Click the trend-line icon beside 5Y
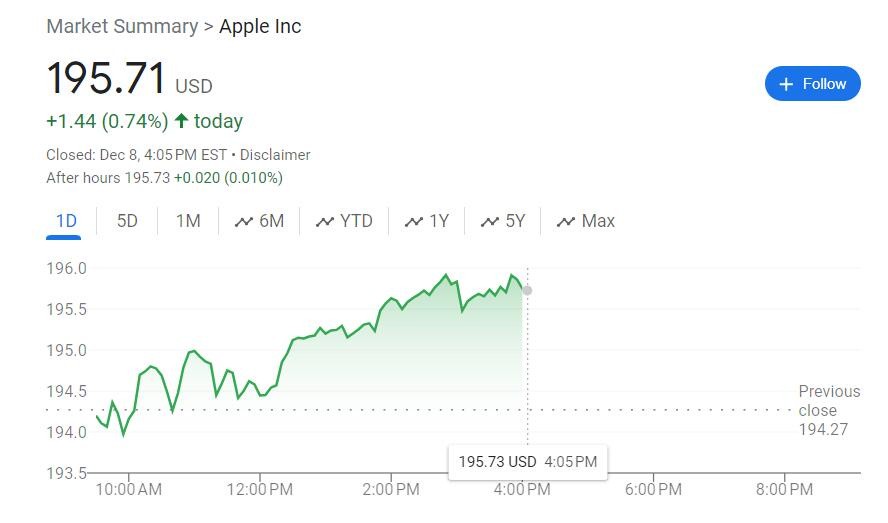 point(489,222)
